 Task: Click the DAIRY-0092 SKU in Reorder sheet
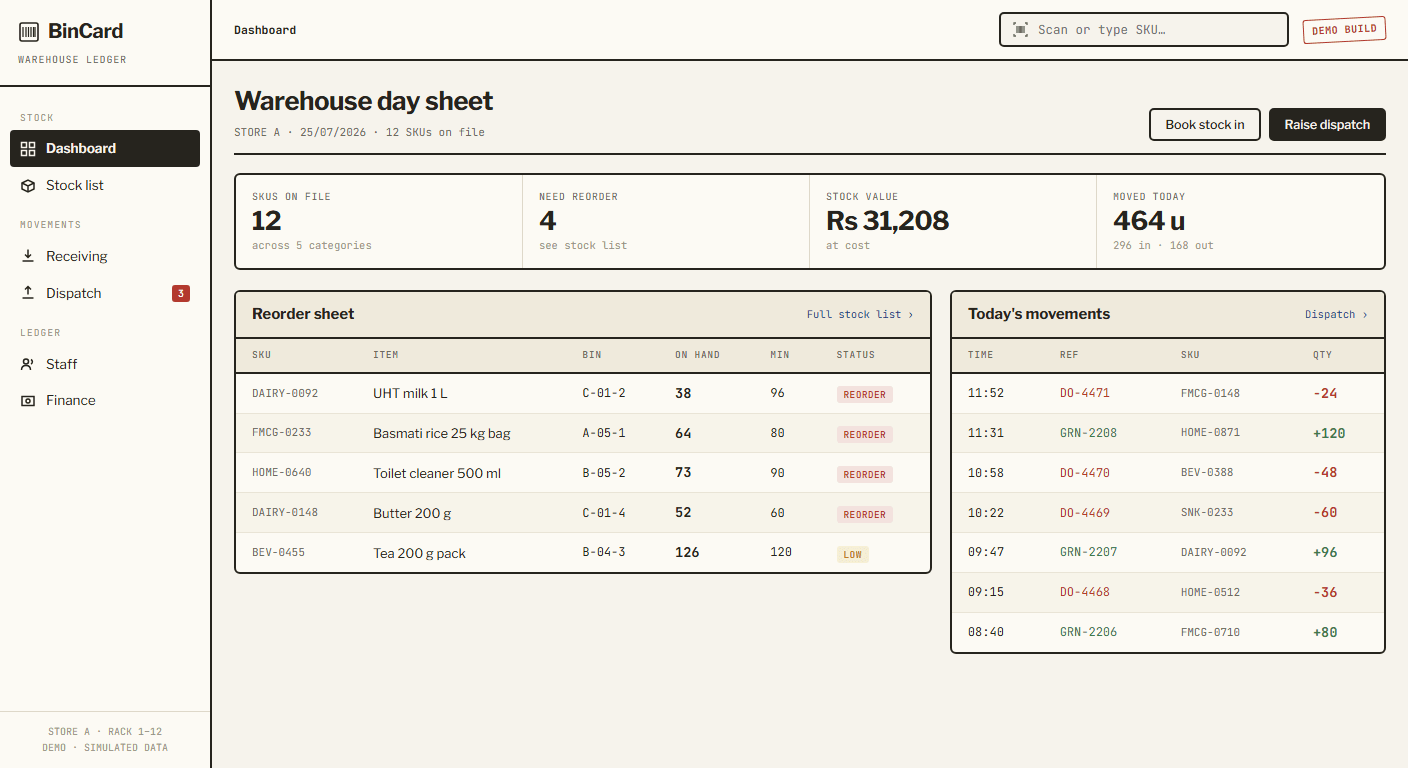click(285, 393)
